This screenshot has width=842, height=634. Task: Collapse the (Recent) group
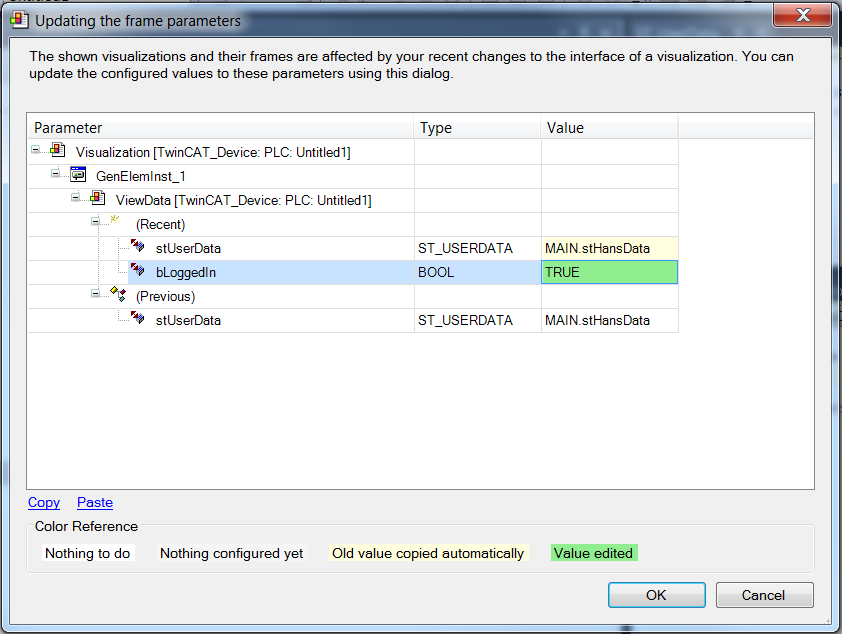(x=96, y=221)
